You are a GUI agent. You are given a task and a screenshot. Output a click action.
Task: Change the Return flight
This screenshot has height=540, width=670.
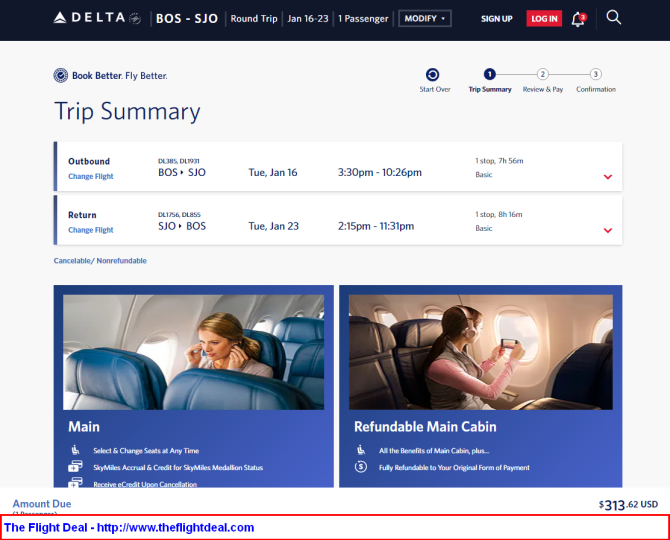[x=91, y=230]
